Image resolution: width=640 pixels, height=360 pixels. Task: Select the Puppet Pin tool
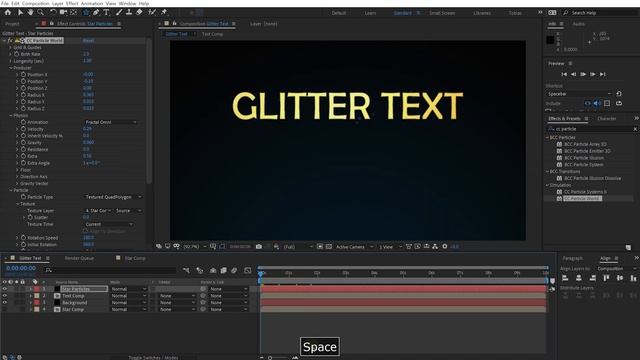pos(164,13)
